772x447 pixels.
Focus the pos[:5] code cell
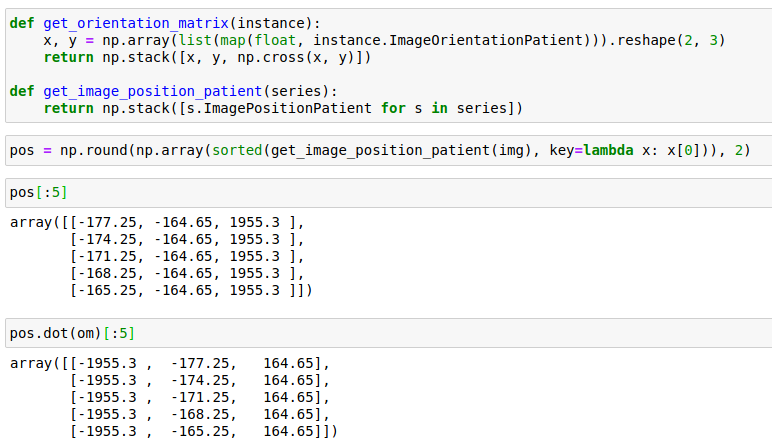pos(388,192)
